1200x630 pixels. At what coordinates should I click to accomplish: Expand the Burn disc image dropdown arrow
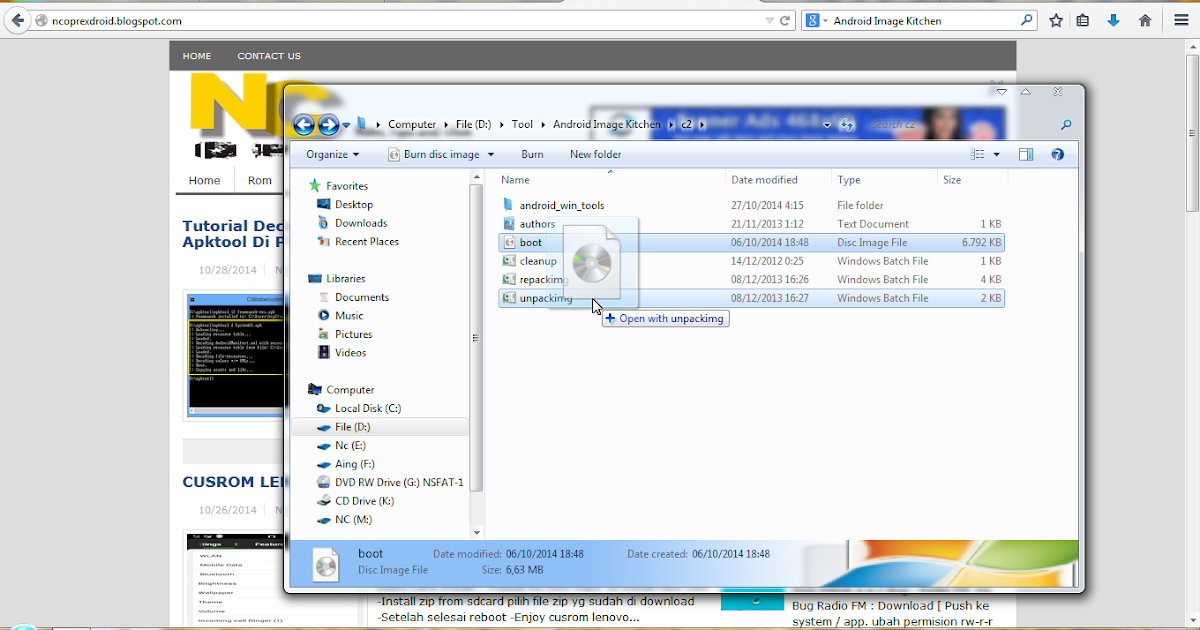491,155
